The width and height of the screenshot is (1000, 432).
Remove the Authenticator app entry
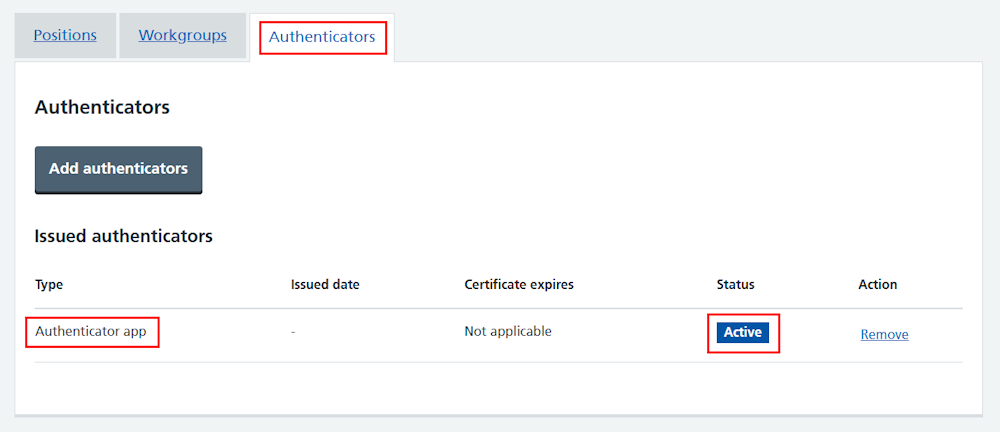[x=884, y=334]
